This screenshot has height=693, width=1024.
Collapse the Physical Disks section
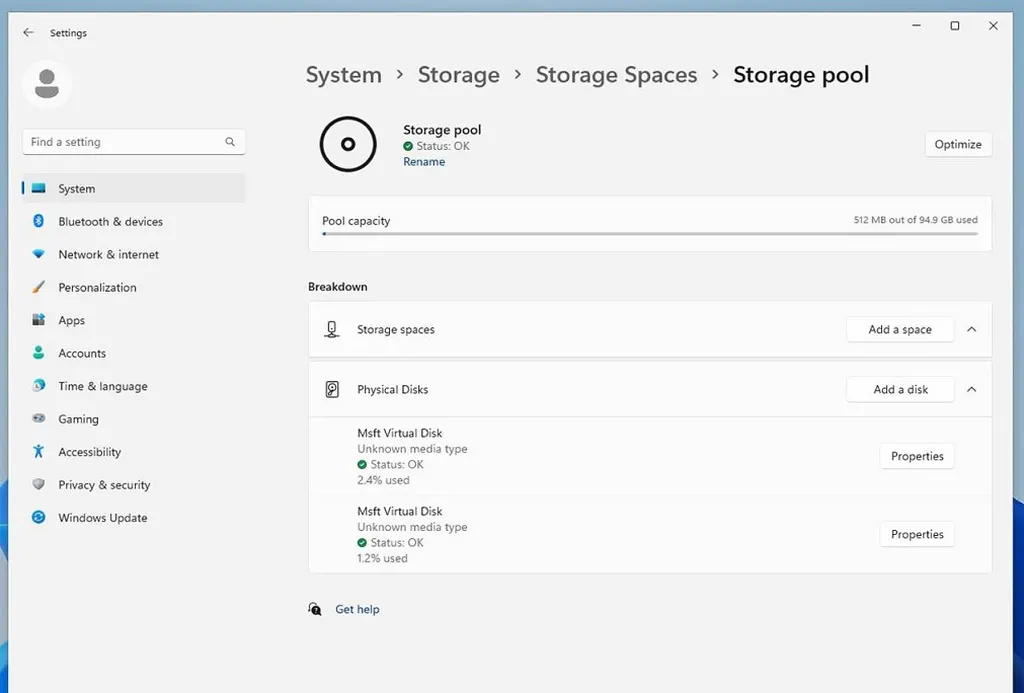[971, 390]
